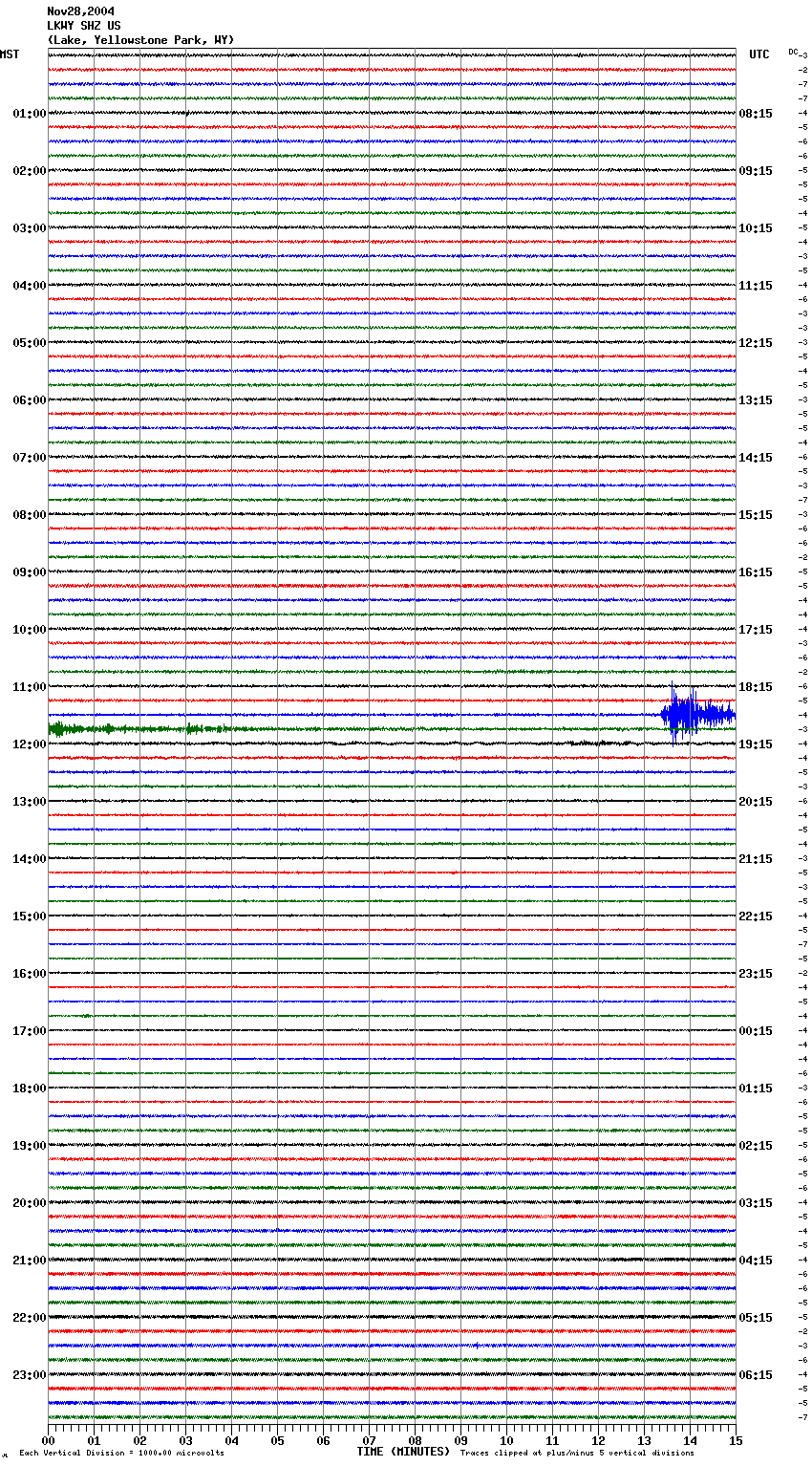The width and height of the screenshot is (812, 1466).
Task: Click the 07:00 MST time label
Action: pos(30,458)
